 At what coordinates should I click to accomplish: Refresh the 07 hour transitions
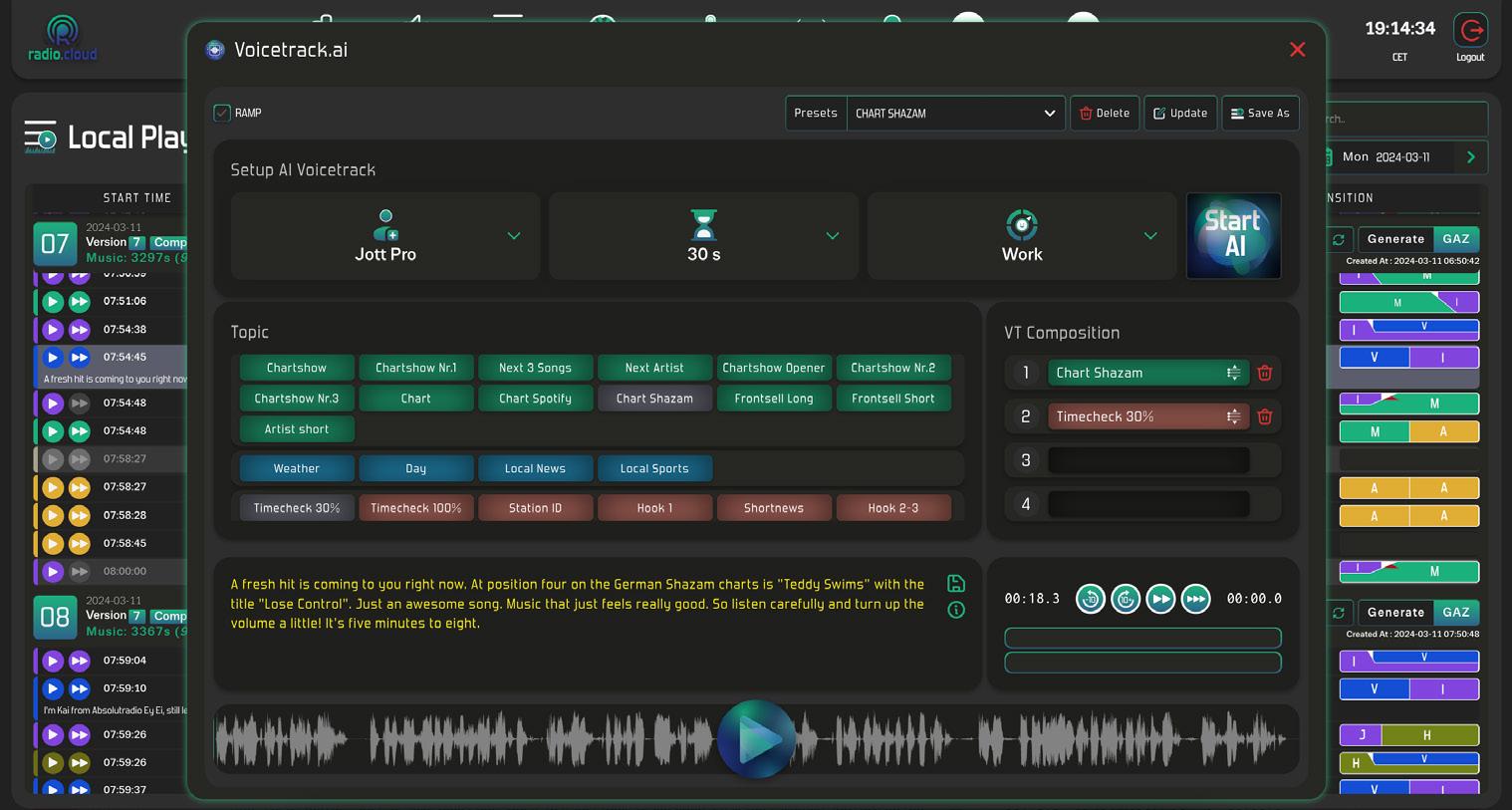click(1339, 239)
